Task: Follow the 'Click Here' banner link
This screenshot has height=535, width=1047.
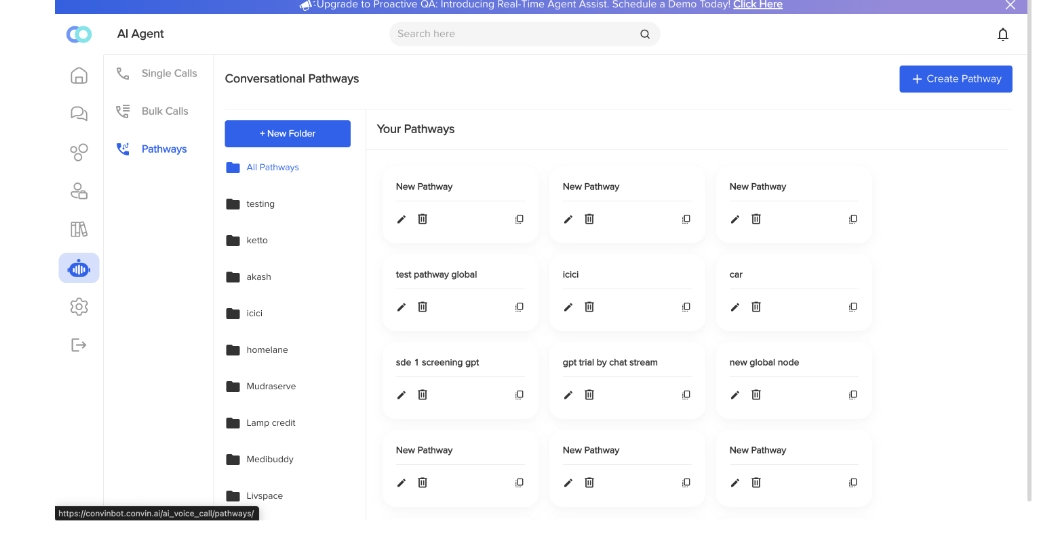Action: [x=758, y=5]
